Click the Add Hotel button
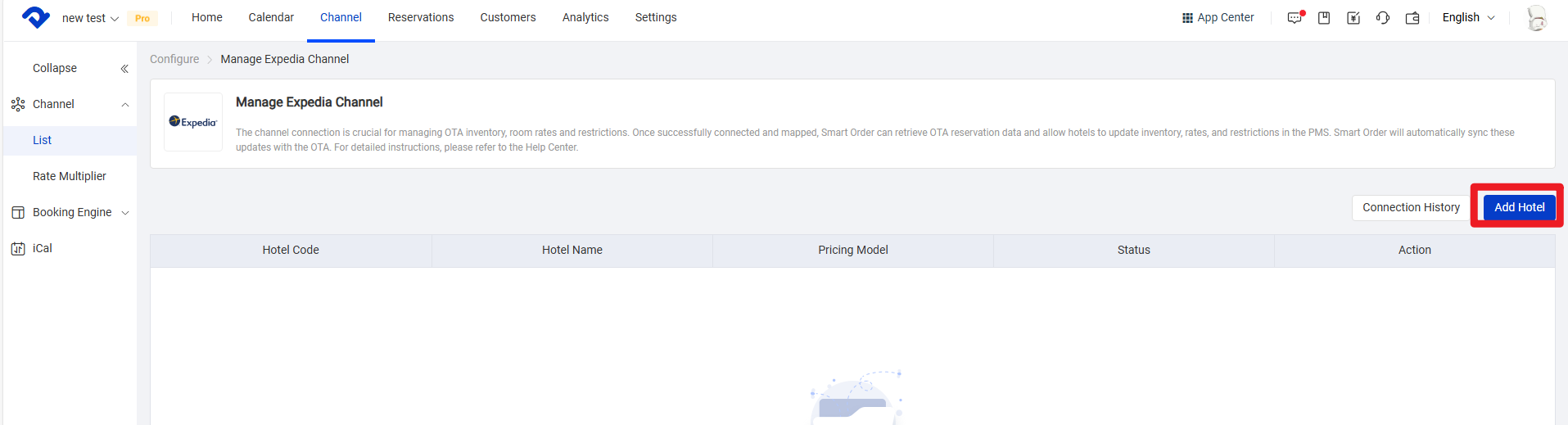Screen dimensions: 1568x425 coord(1519,208)
